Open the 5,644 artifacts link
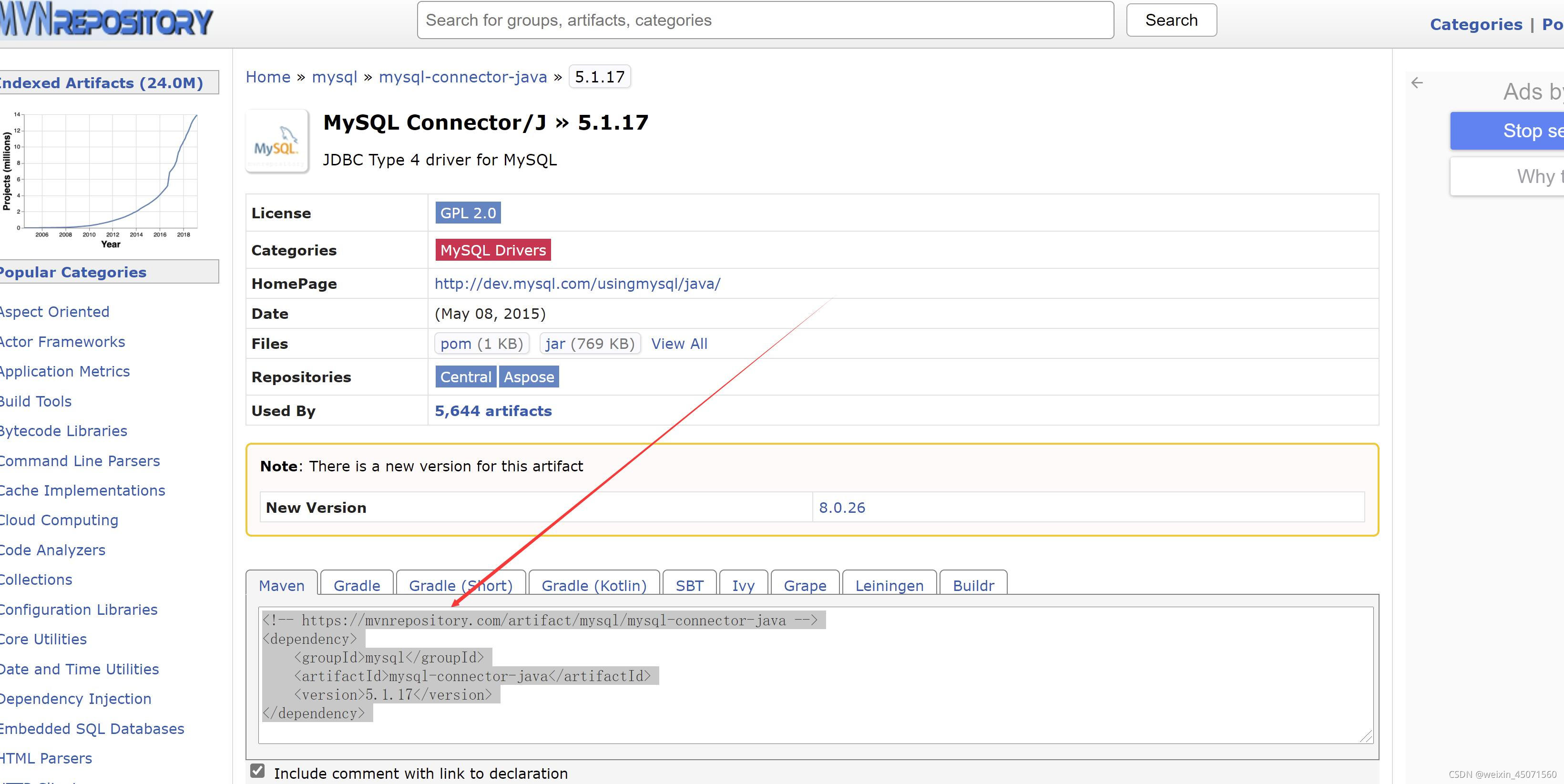 tap(493, 411)
